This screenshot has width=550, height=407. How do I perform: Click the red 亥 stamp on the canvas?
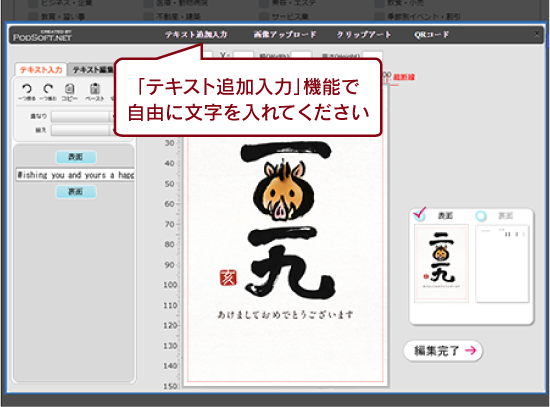[228, 278]
